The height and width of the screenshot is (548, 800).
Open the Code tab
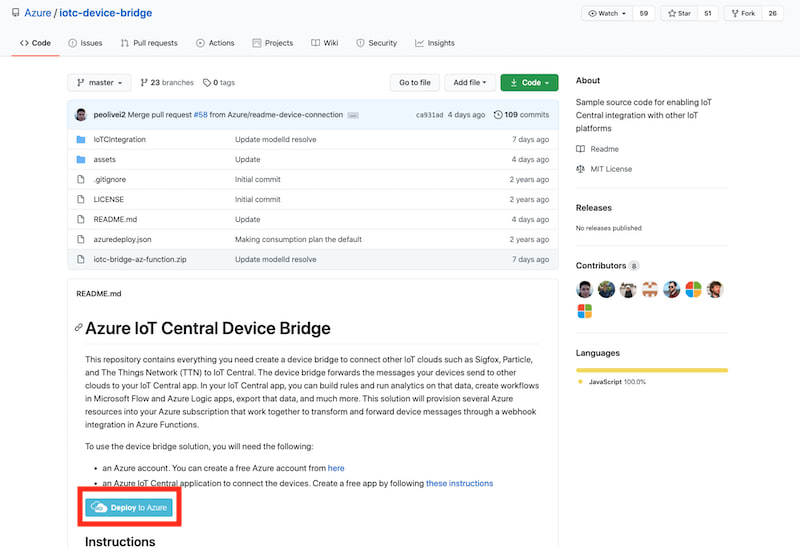click(x=35, y=43)
